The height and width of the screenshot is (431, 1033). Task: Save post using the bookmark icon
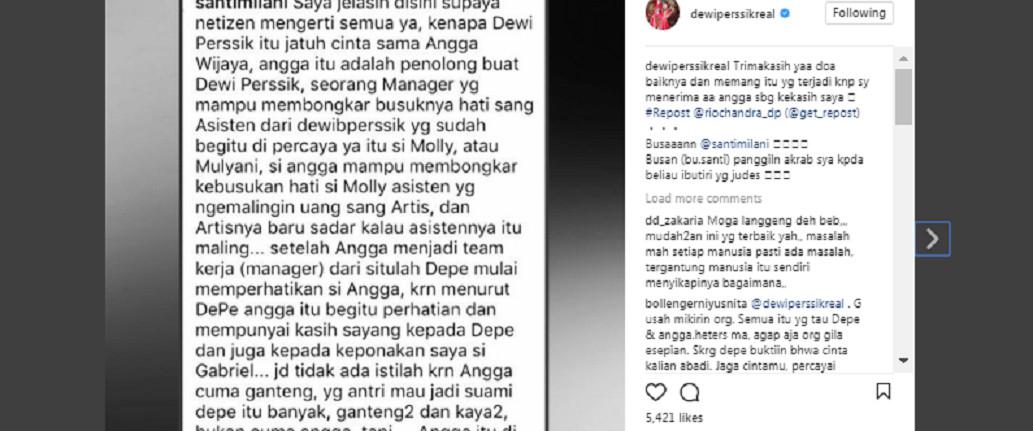883,391
